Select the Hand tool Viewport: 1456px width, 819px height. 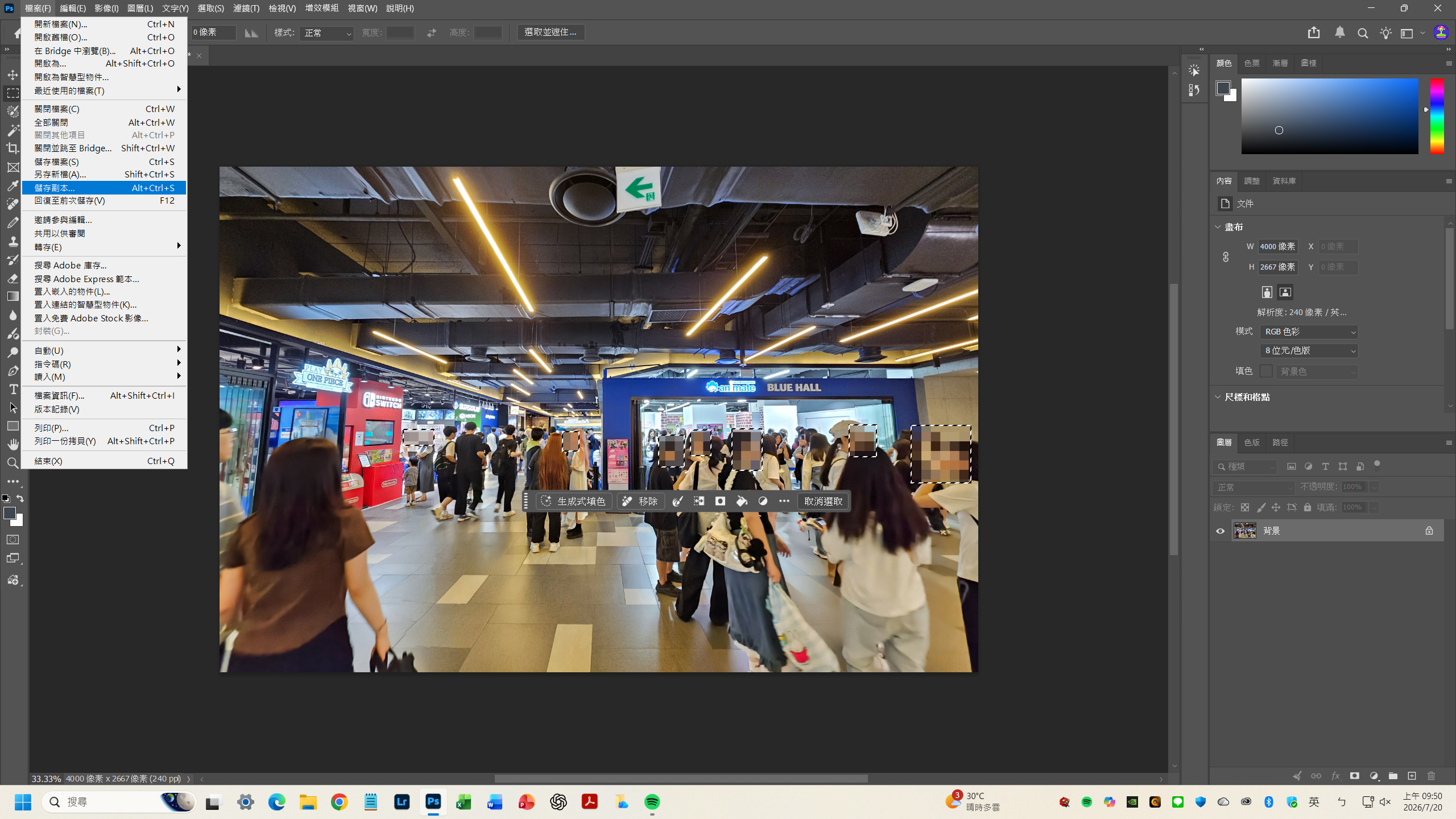point(13,444)
